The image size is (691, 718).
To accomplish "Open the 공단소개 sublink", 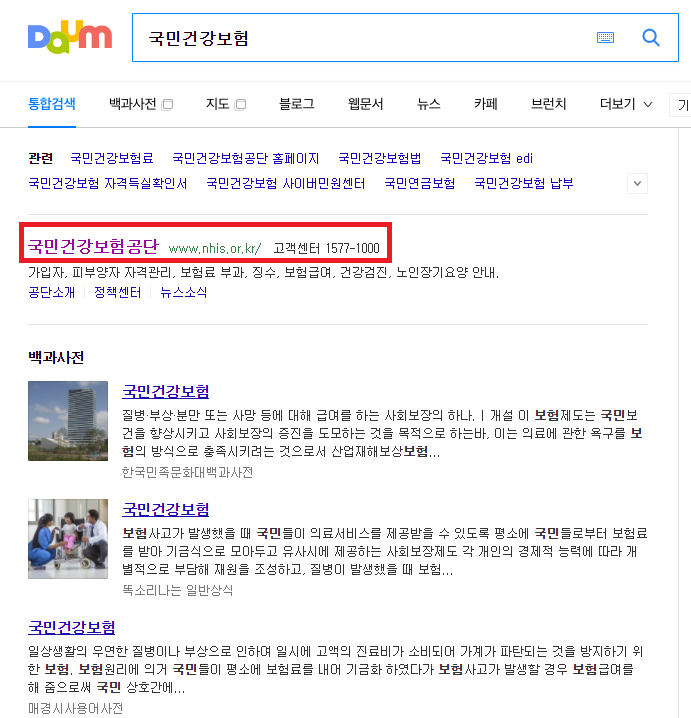I will (x=51, y=292).
